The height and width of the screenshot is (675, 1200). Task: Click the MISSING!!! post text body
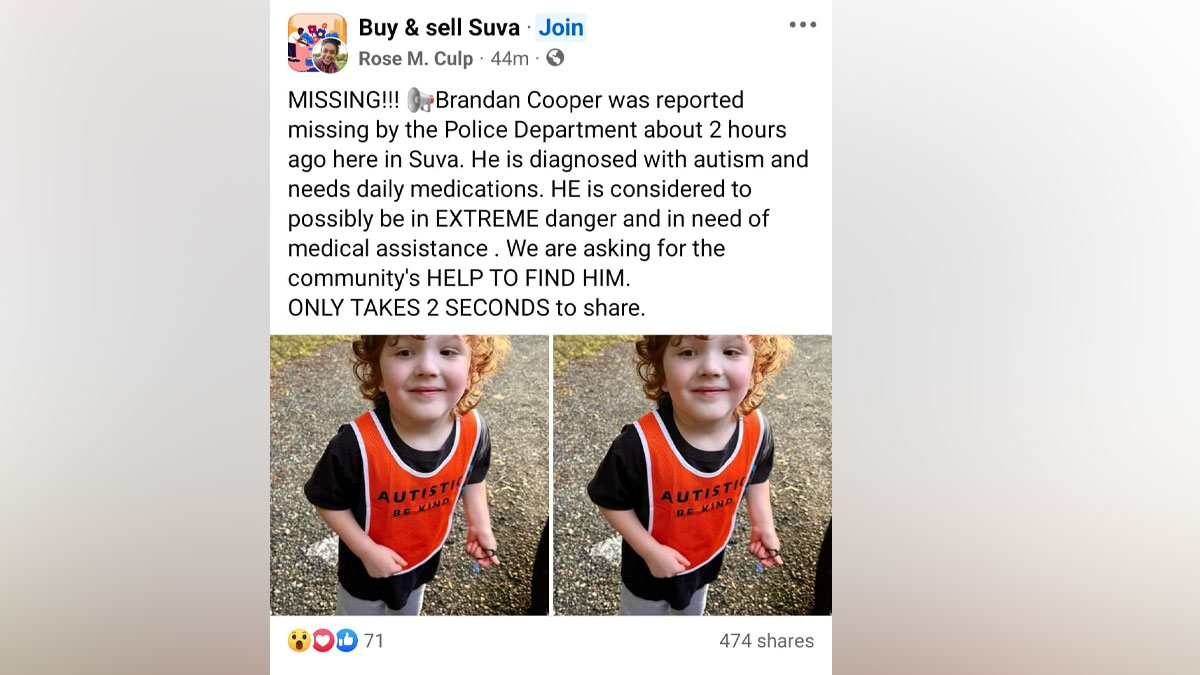549,204
